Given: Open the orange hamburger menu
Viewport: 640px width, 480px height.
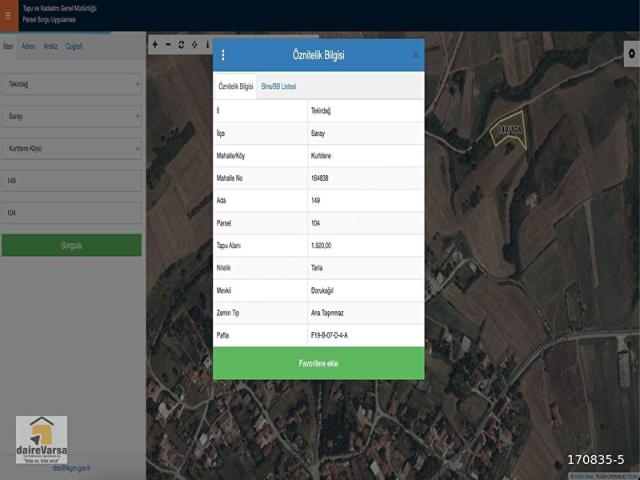Looking at the screenshot, I should (x=9, y=16).
